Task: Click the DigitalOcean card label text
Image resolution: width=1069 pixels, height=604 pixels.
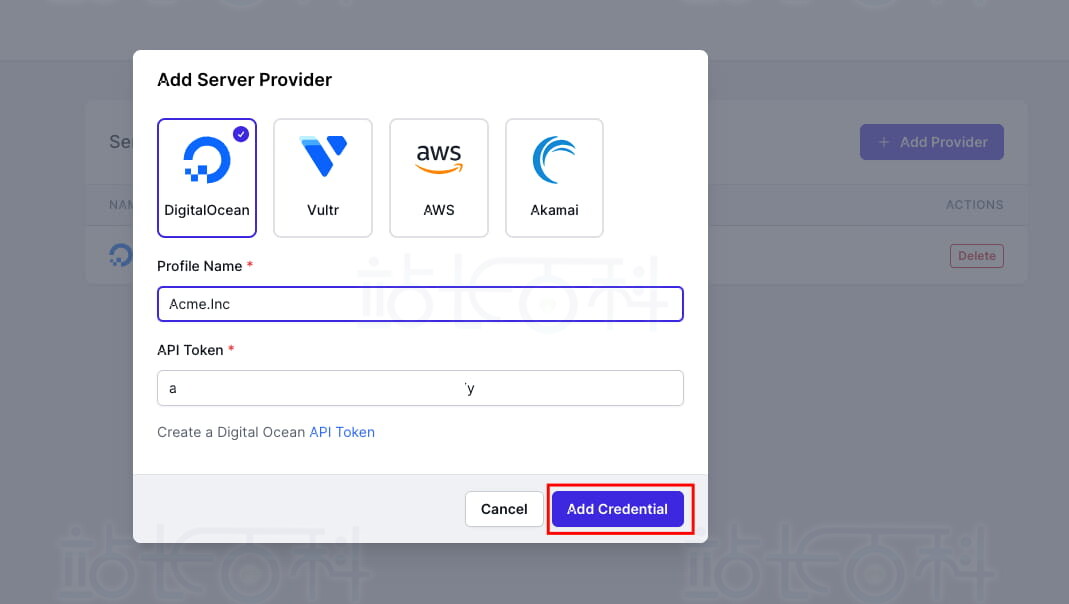Action: [207, 210]
